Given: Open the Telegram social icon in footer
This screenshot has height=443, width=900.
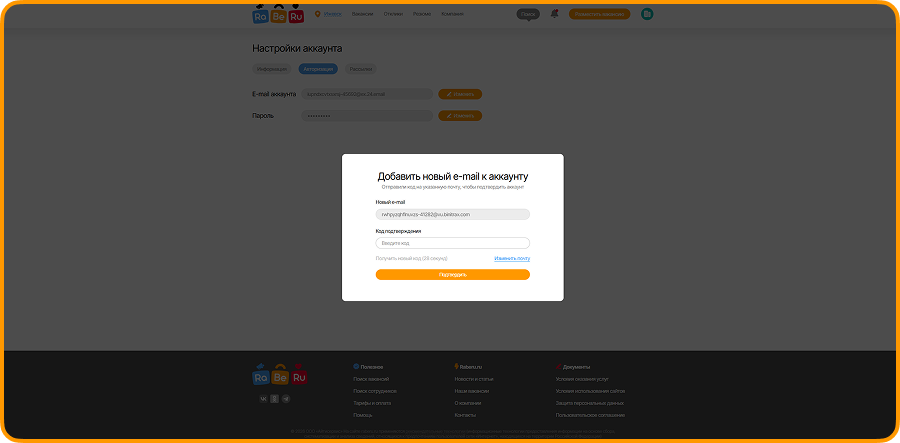Looking at the screenshot, I should (x=286, y=399).
